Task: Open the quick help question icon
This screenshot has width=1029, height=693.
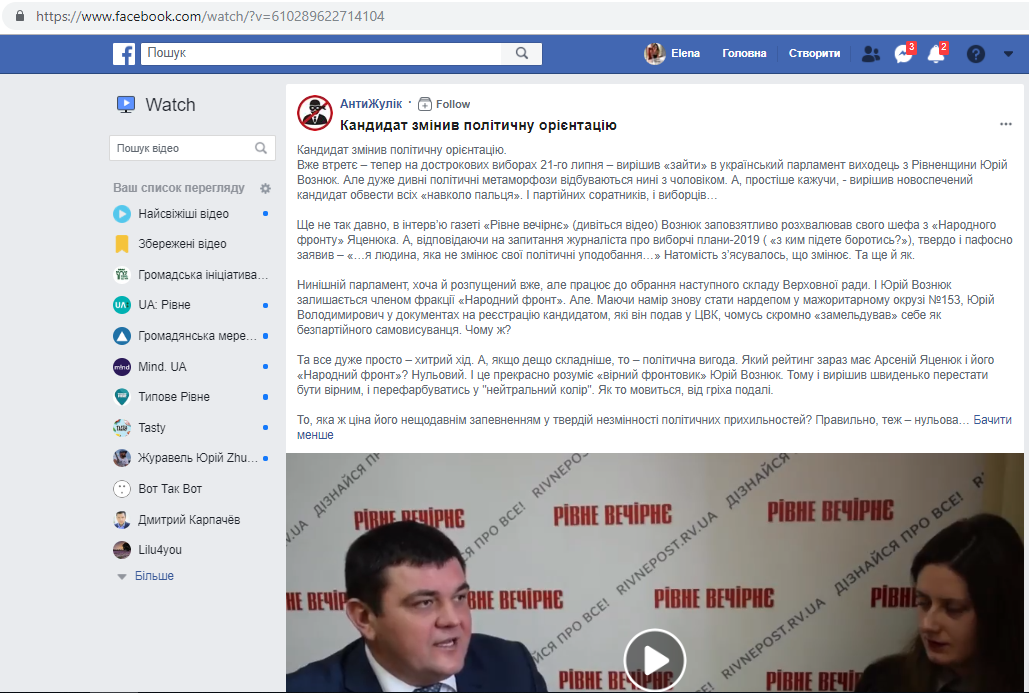Action: click(x=976, y=54)
